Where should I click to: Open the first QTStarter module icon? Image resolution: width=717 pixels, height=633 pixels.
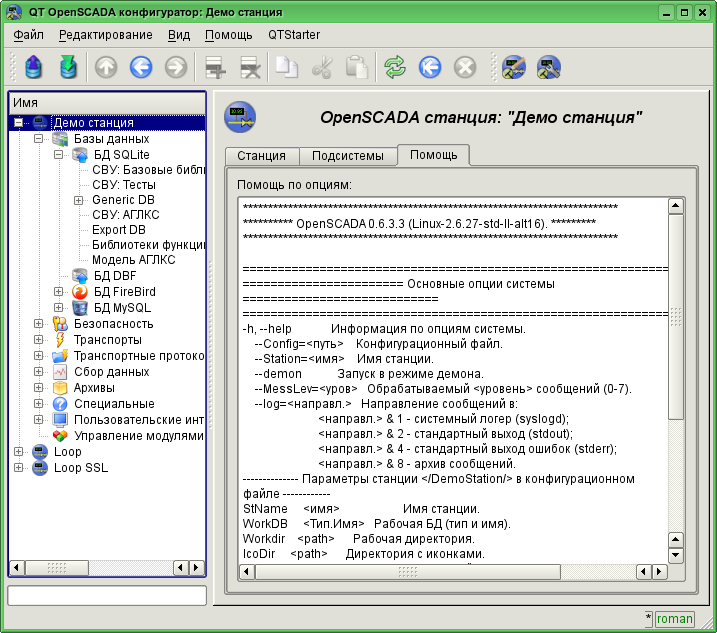[x=514, y=68]
